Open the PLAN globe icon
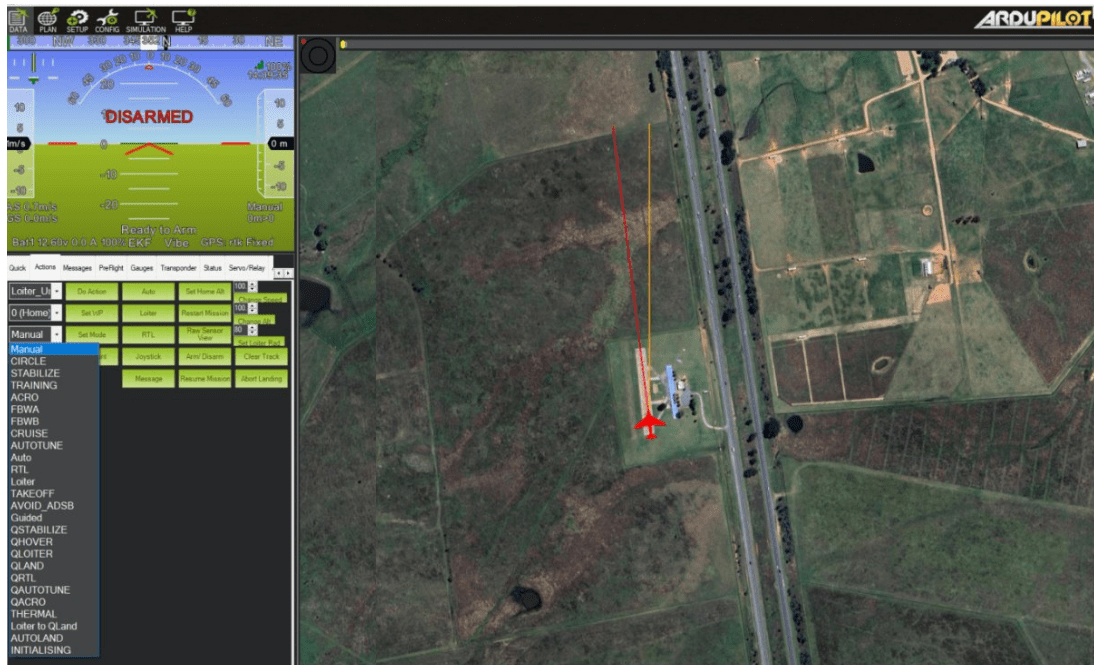Image resolution: width=1101 pixels, height=672 pixels. [x=47, y=19]
